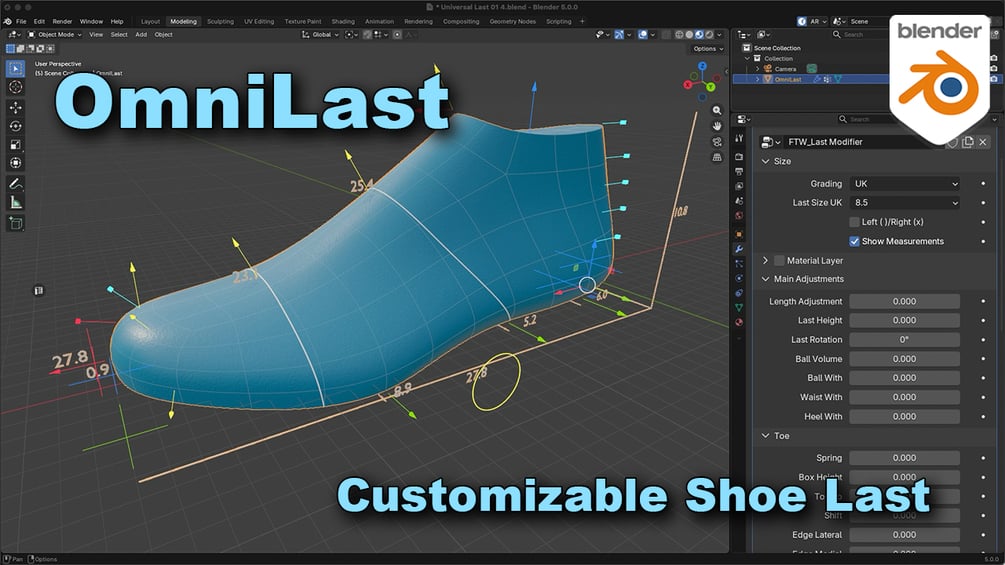Open the Grading UK dropdown
This screenshot has width=1005, height=565.
(x=904, y=184)
